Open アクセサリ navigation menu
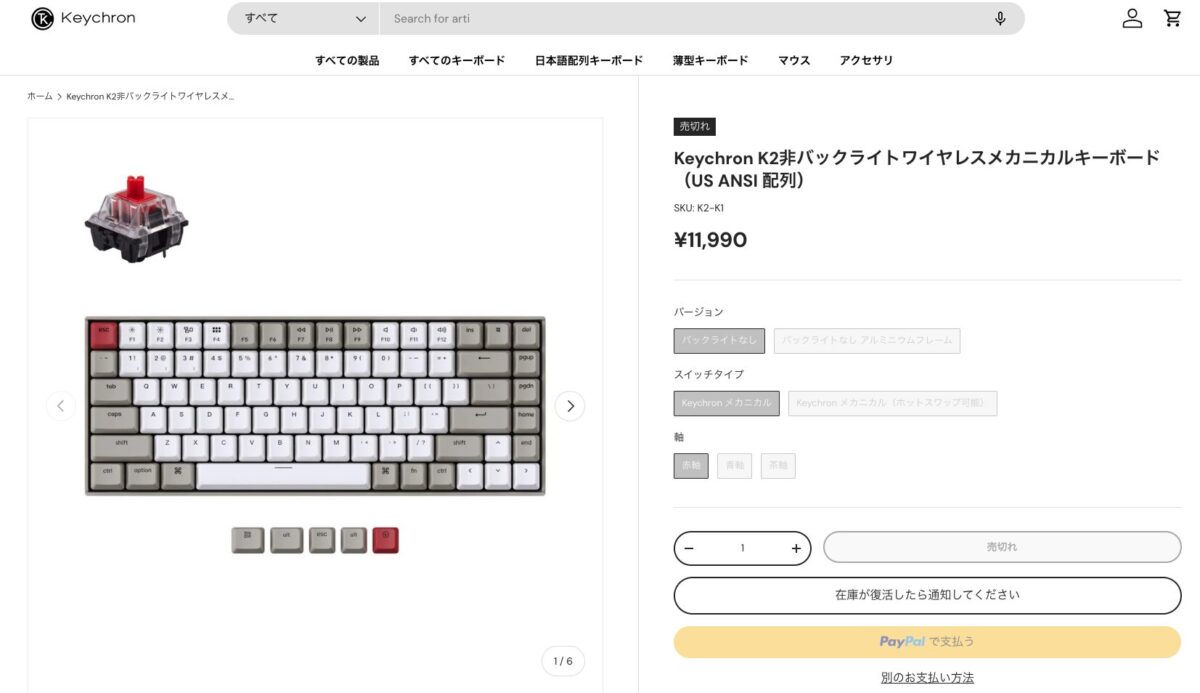Image resolution: width=1200 pixels, height=693 pixels. pyautogui.click(x=866, y=60)
